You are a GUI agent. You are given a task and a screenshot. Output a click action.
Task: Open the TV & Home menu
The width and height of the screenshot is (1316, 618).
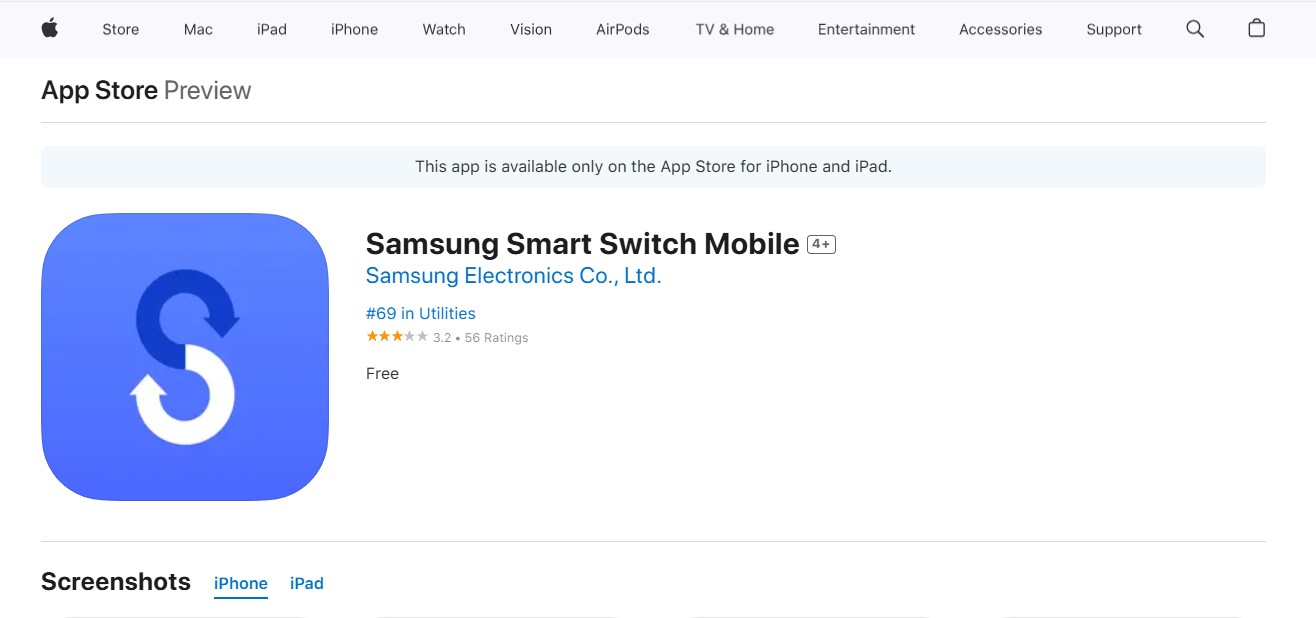point(735,29)
